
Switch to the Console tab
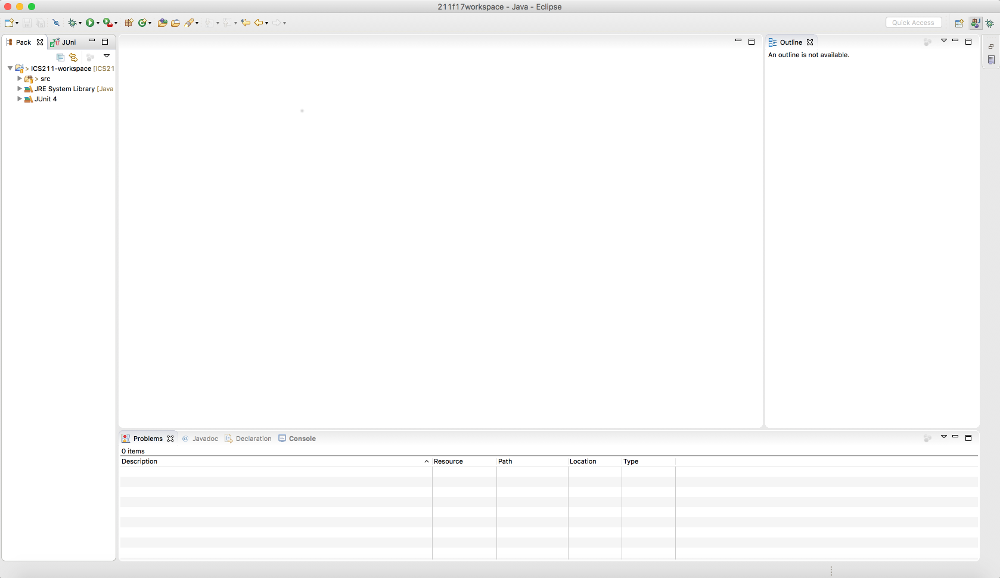[301, 438]
